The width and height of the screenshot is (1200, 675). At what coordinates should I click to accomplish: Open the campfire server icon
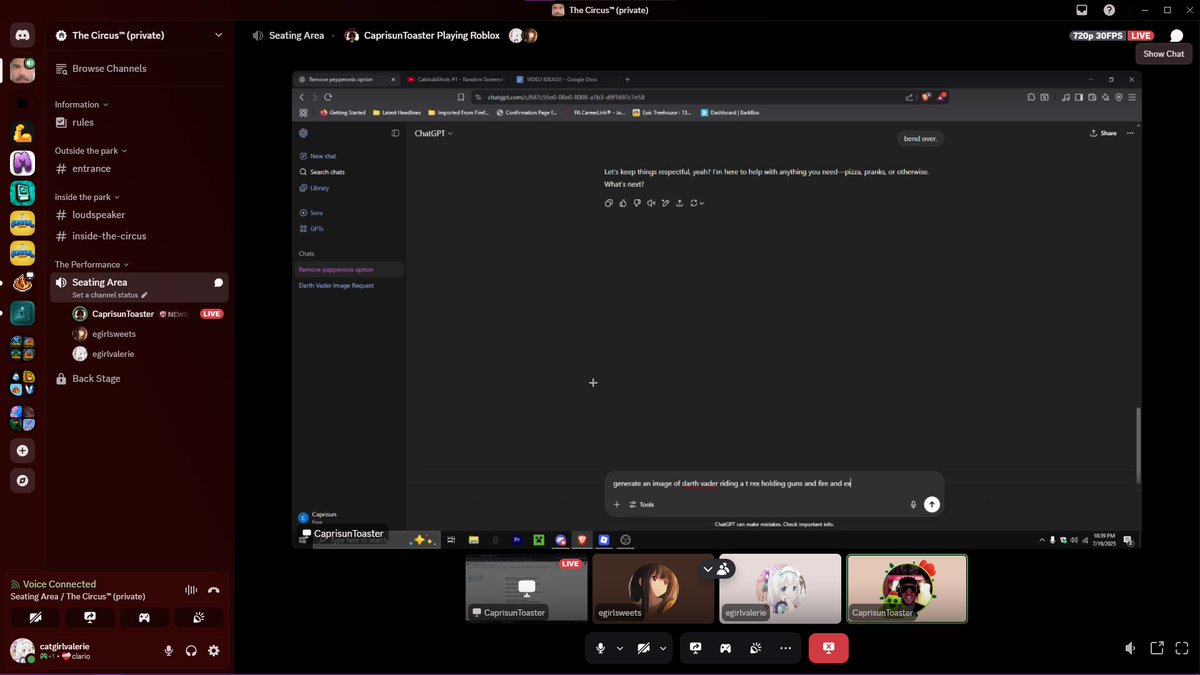[x=22, y=283]
